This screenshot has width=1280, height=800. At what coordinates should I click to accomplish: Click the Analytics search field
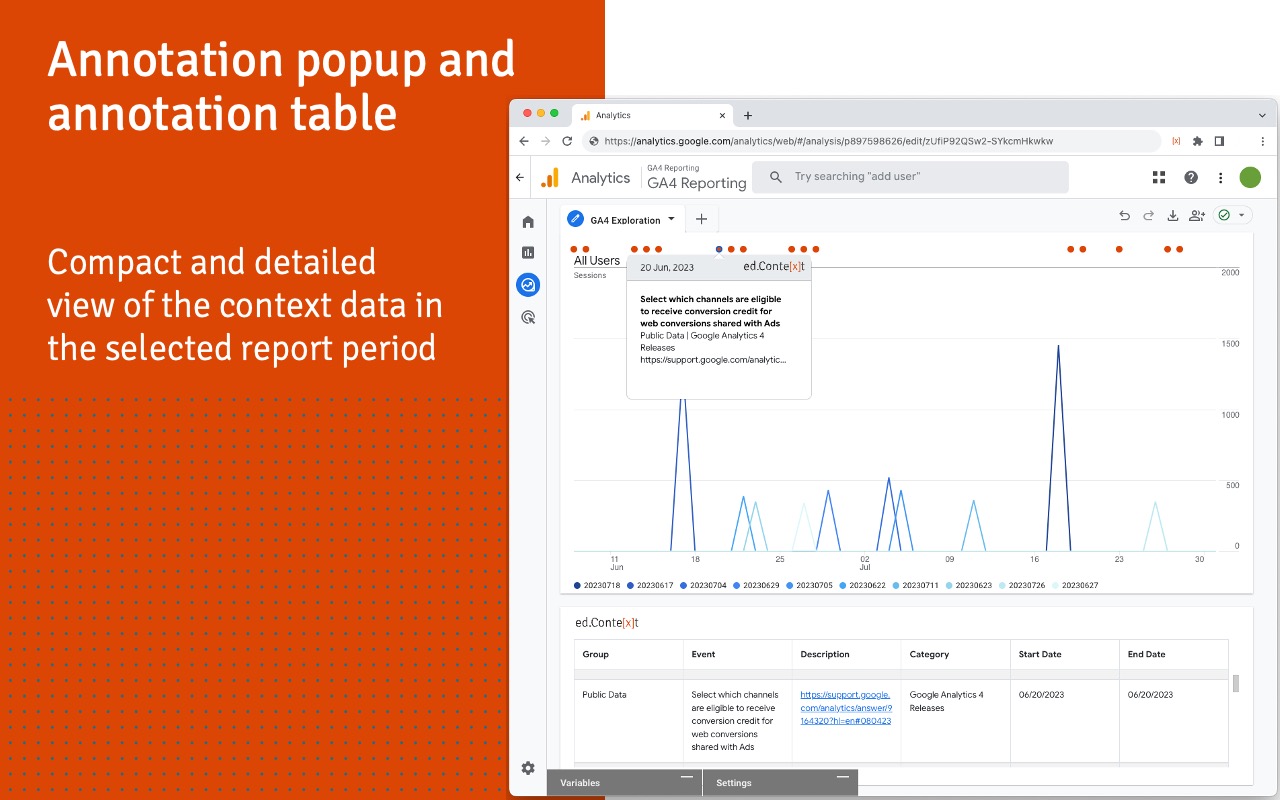click(x=910, y=177)
